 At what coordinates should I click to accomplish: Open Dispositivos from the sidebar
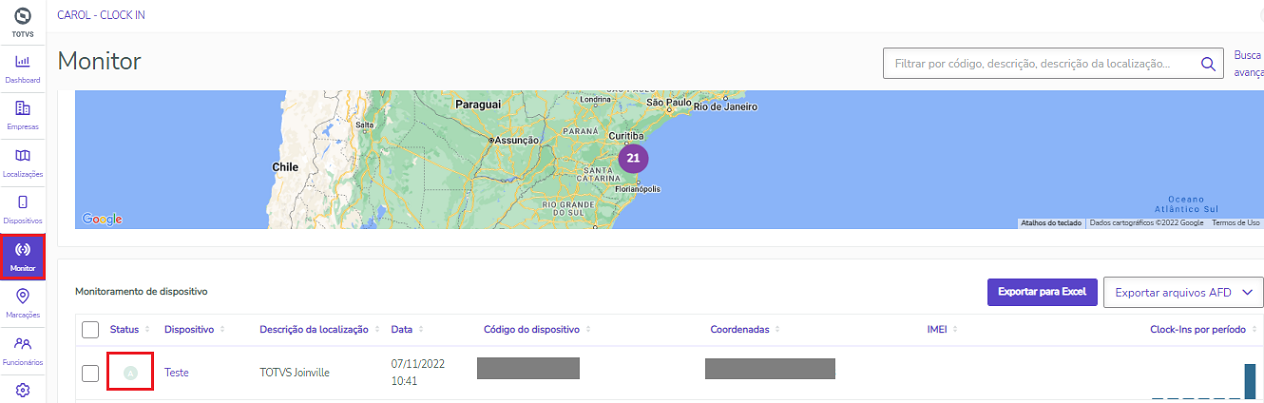point(22,209)
